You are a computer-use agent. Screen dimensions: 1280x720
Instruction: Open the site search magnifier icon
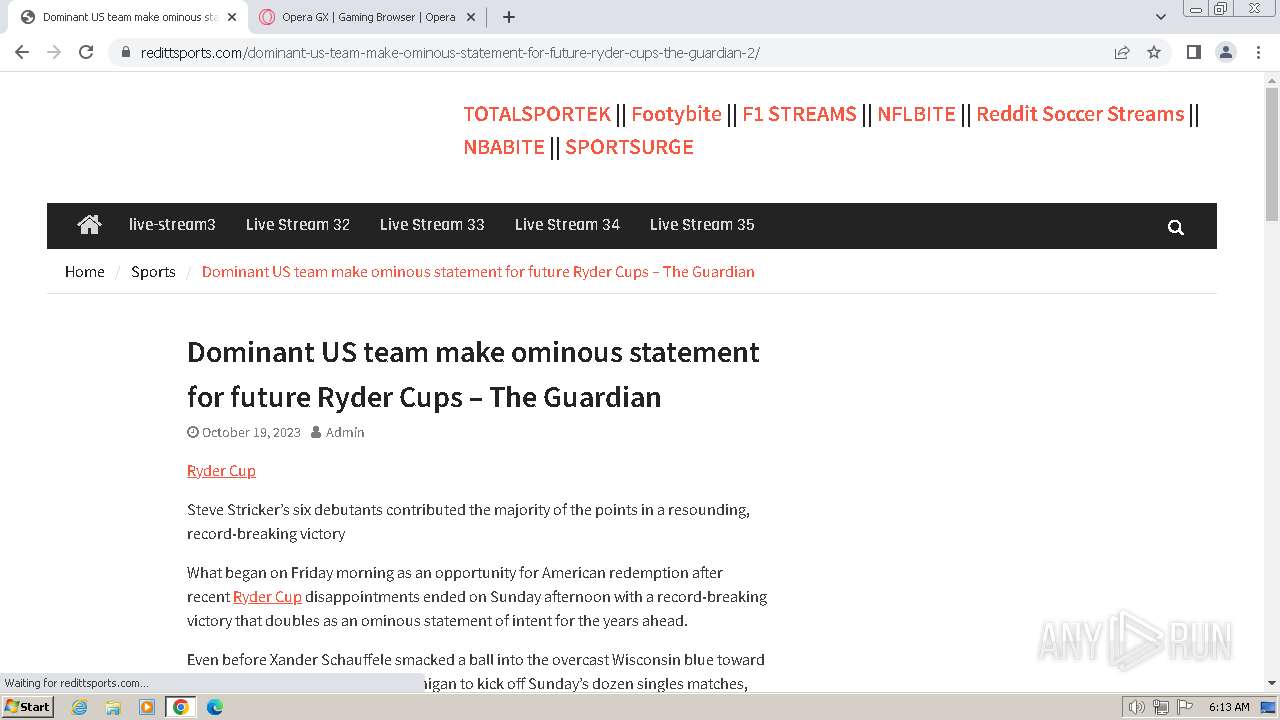1176,227
